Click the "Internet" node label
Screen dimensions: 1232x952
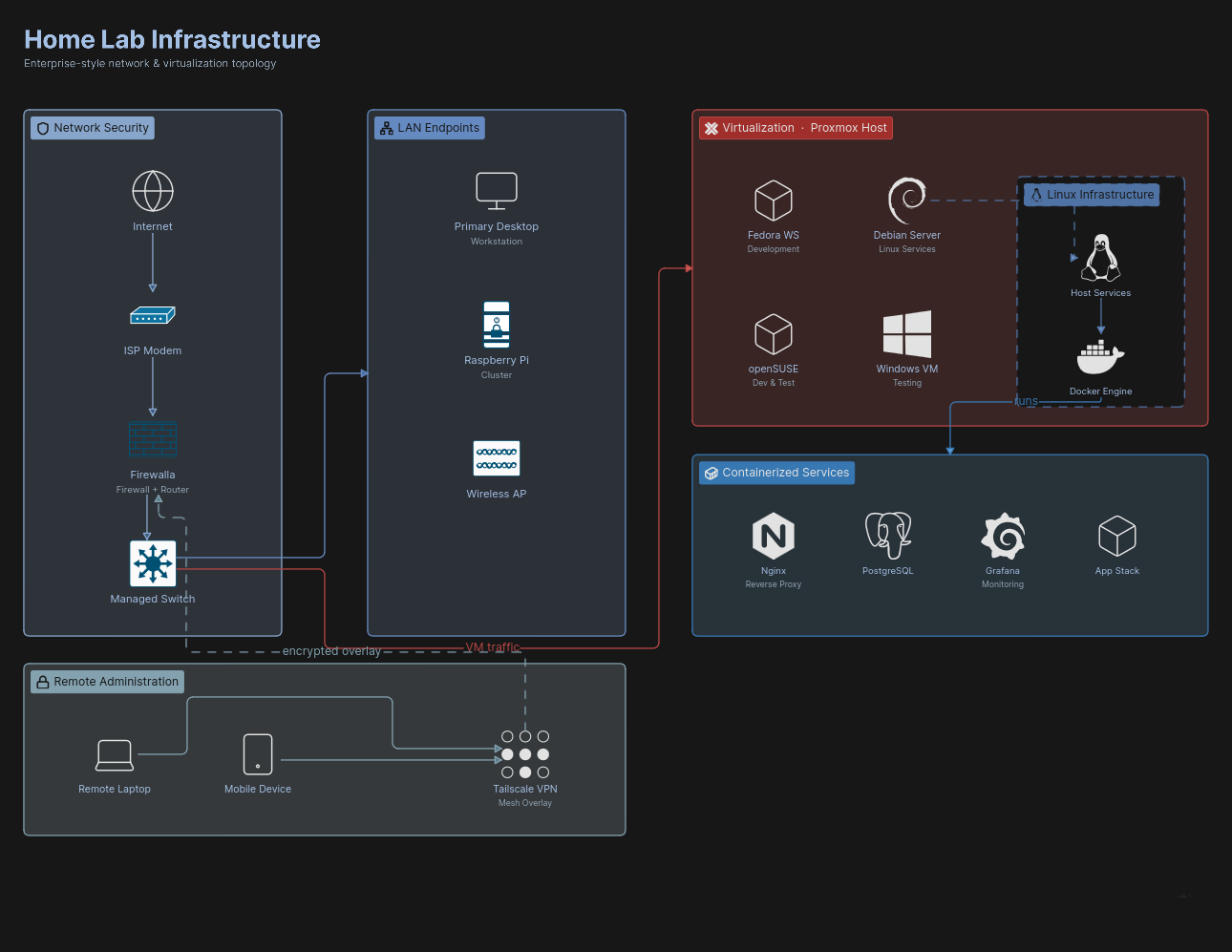[153, 227]
